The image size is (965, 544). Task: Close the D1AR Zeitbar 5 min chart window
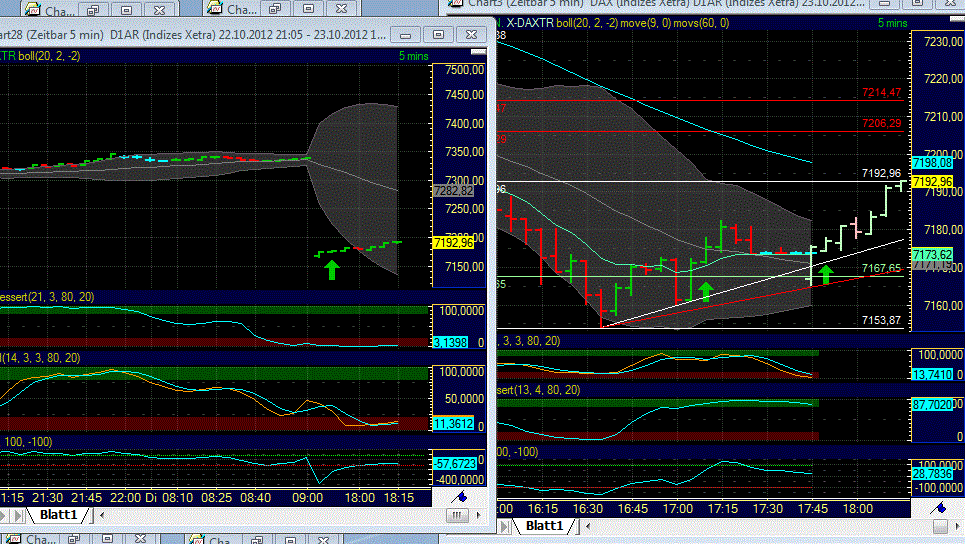(471, 34)
